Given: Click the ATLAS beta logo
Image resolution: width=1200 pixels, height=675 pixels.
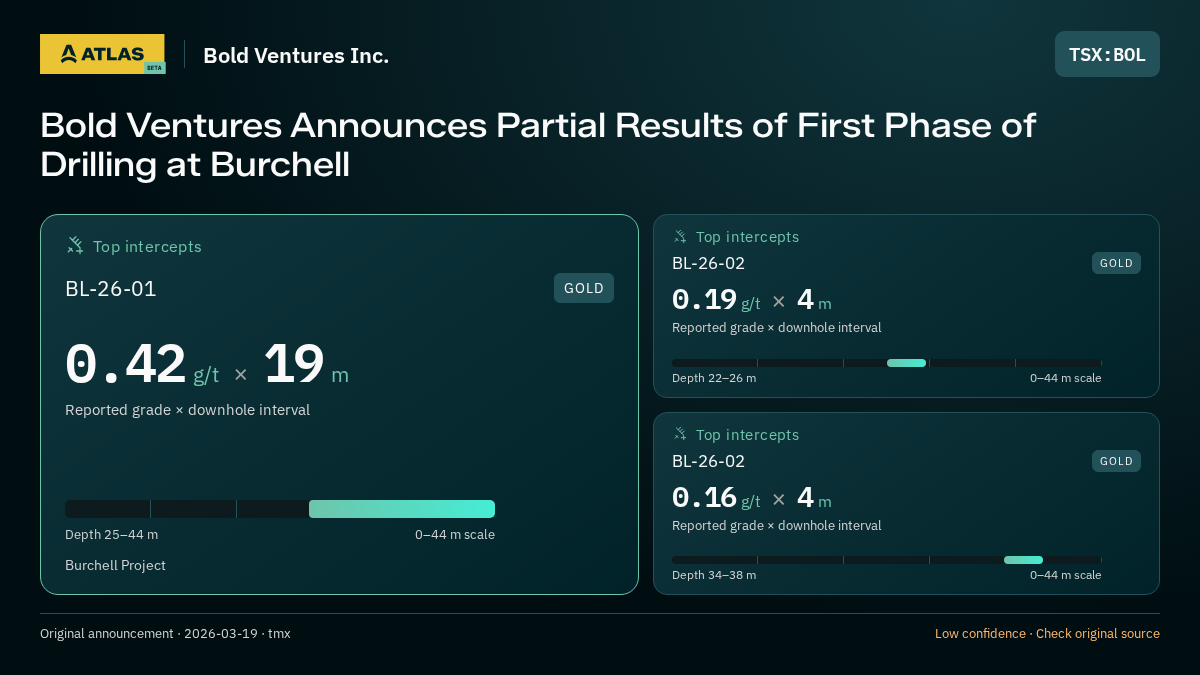Looking at the screenshot, I should click(102, 54).
